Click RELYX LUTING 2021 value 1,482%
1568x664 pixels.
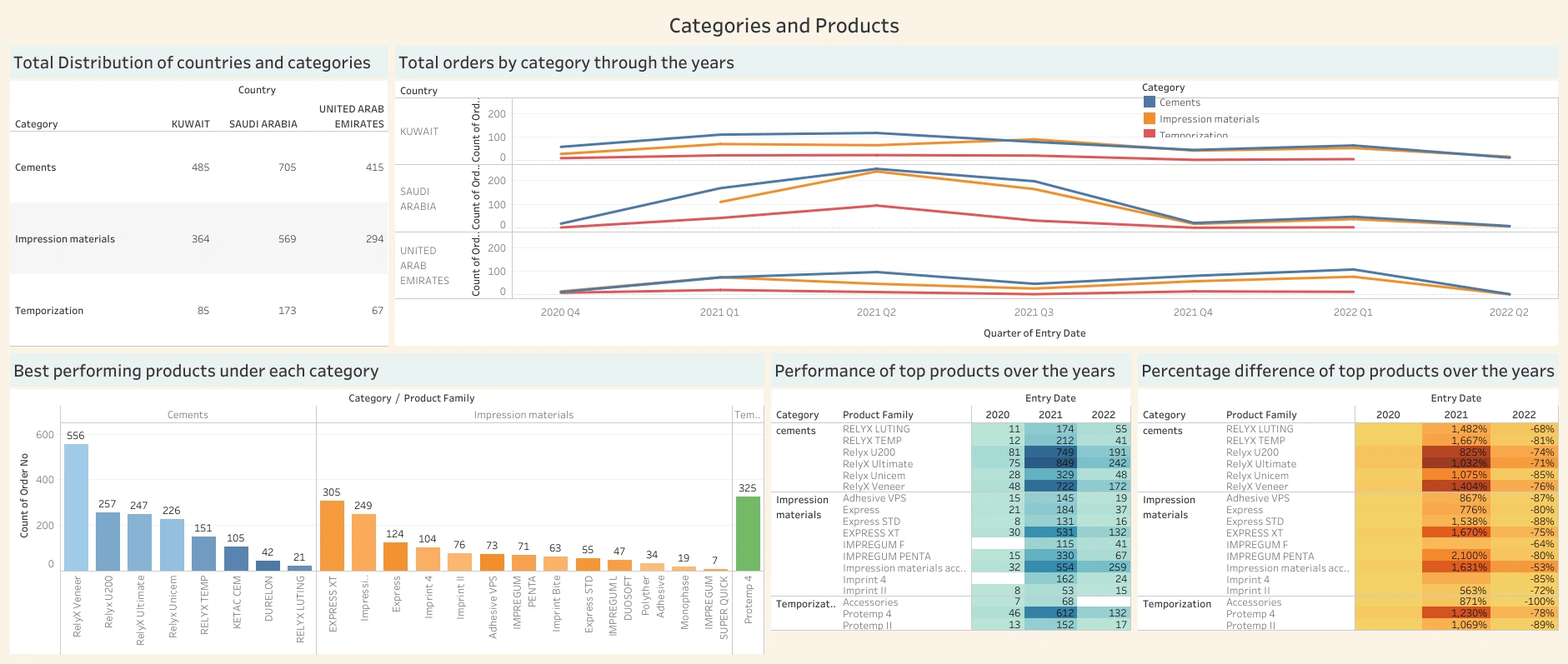1455,429
